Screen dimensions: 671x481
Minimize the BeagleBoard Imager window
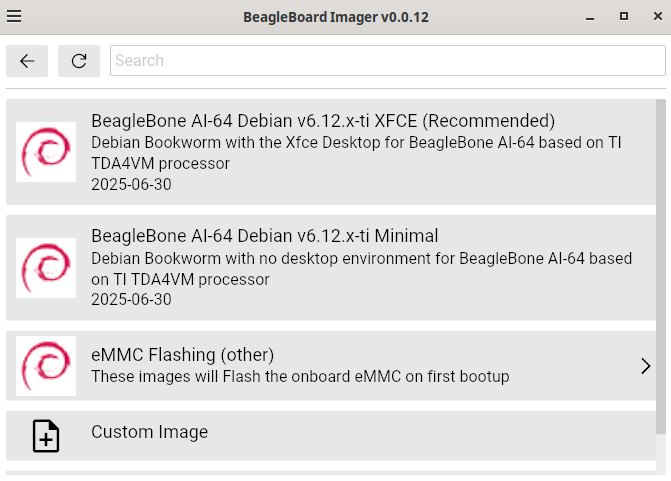pyautogui.click(x=591, y=16)
